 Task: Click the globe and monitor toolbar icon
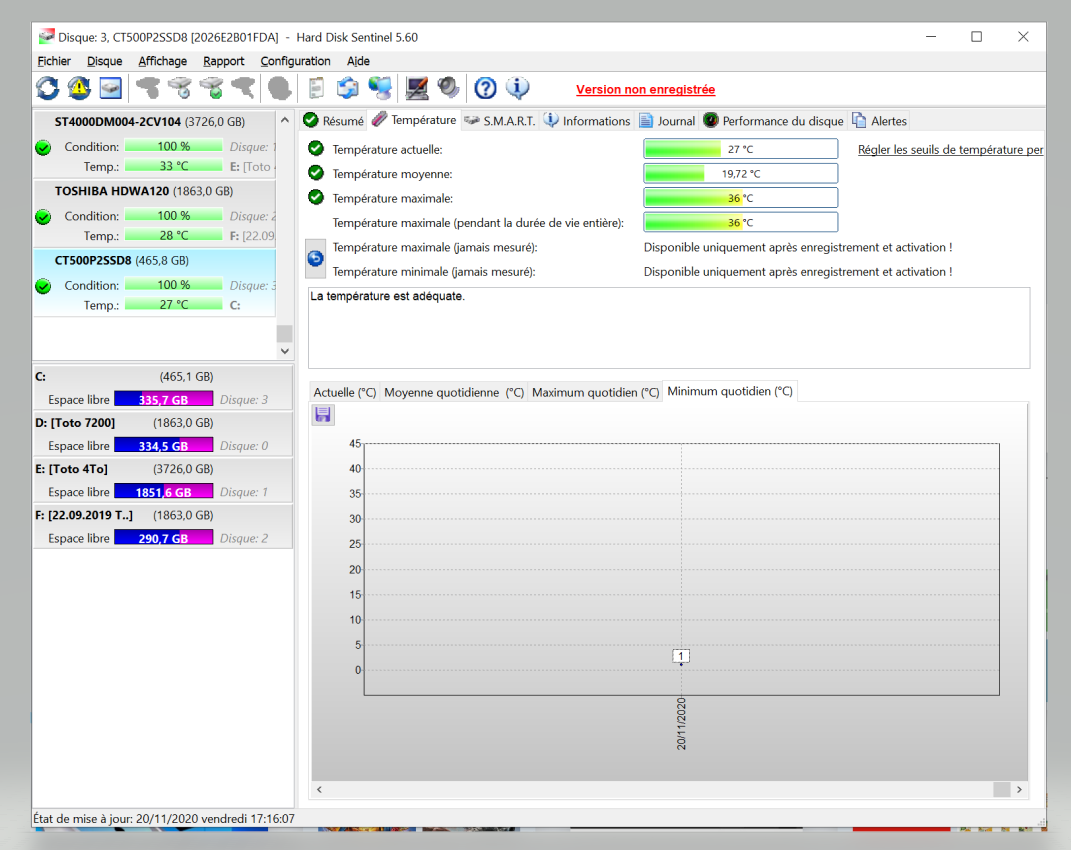(x=380, y=88)
